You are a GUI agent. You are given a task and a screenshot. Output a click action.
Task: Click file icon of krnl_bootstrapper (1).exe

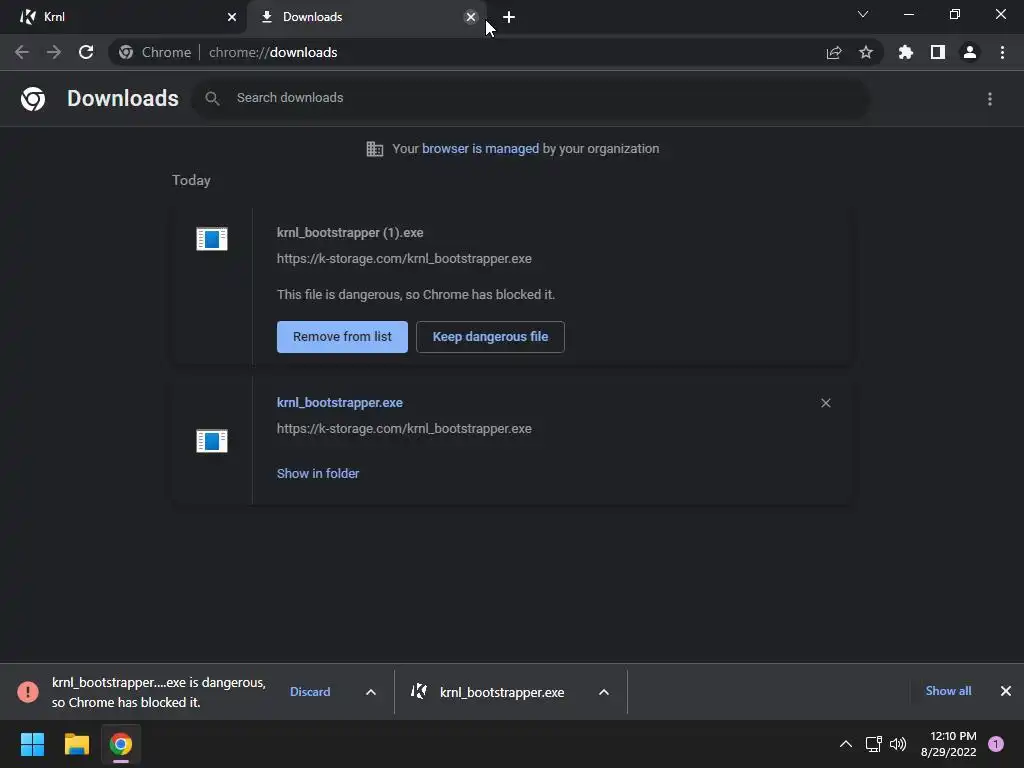[x=212, y=239]
